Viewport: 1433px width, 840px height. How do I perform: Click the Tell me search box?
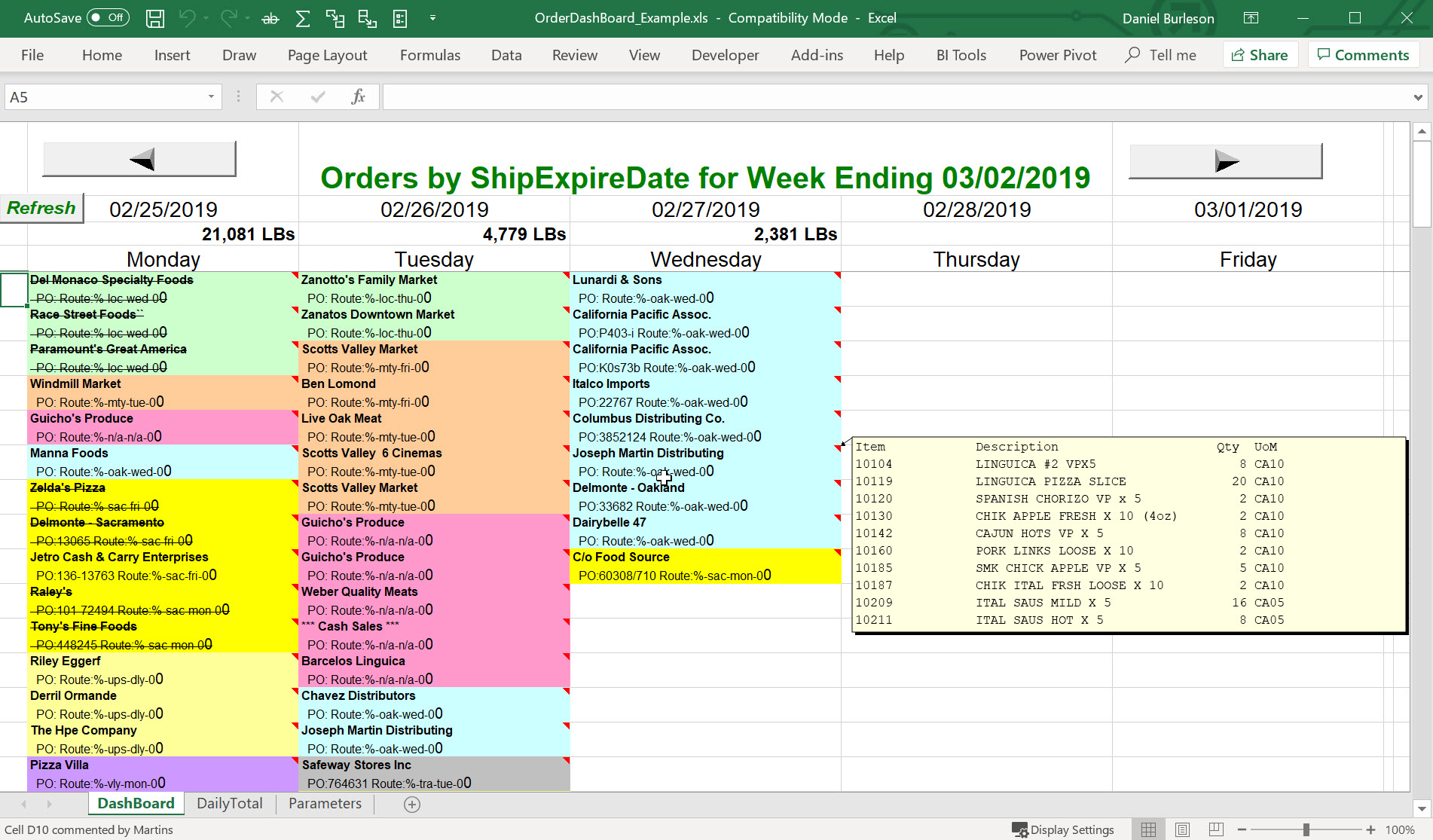(1160, 55)
